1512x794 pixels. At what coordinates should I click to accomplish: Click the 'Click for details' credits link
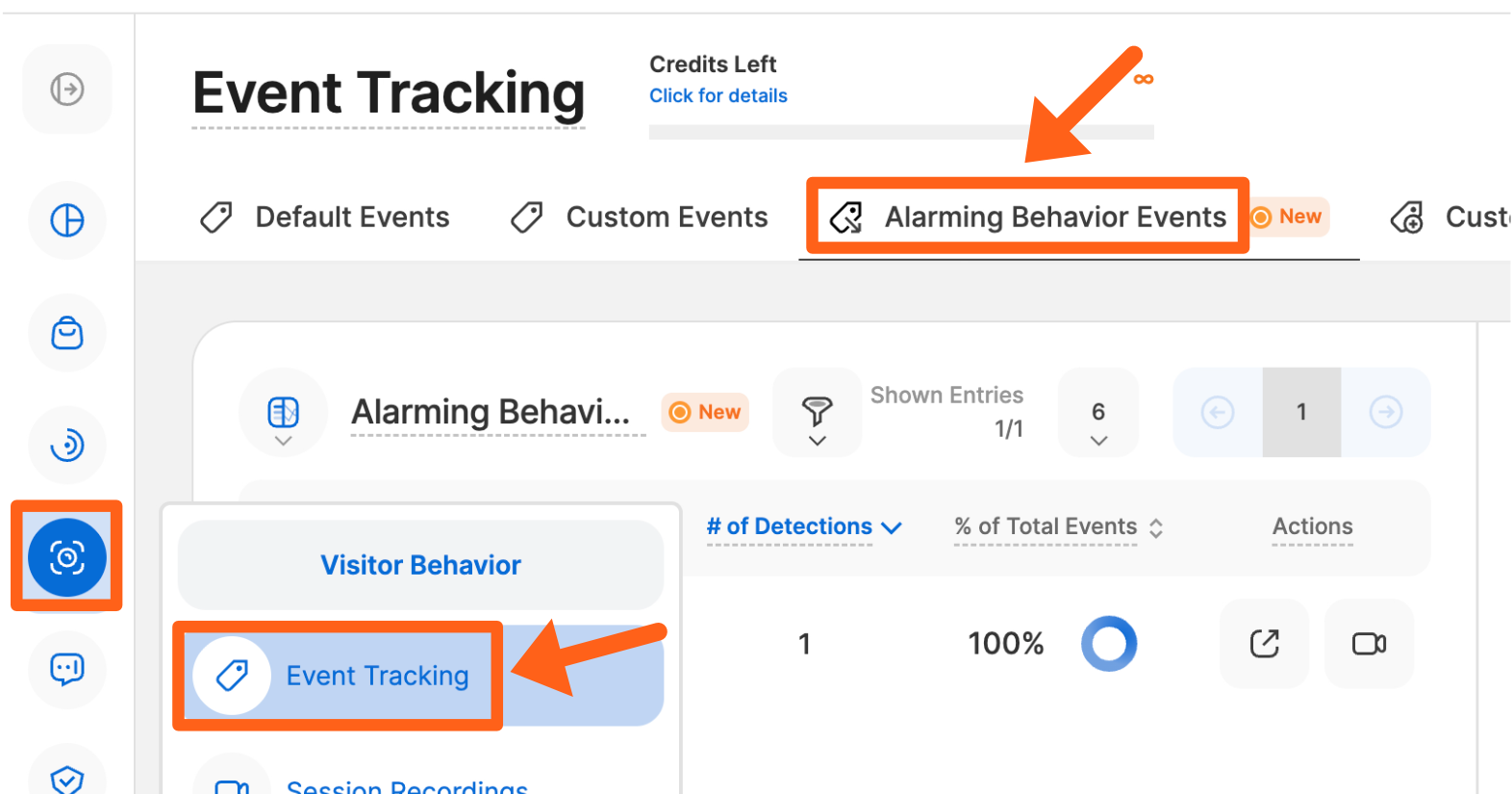click(x=718, y=96)
